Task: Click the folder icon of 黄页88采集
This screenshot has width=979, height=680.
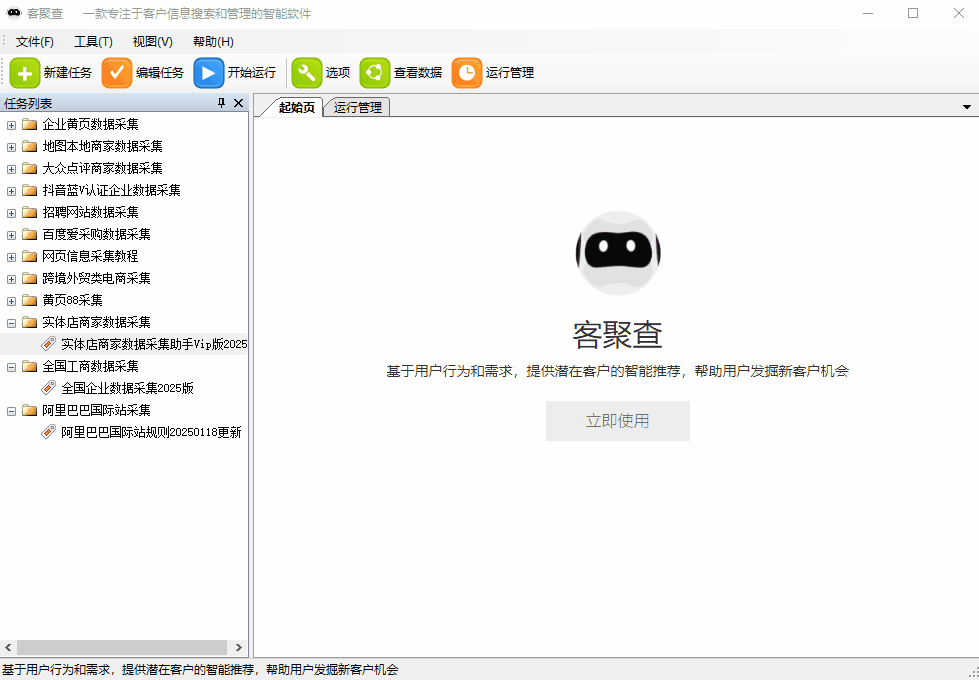Action: pos(29,300)
